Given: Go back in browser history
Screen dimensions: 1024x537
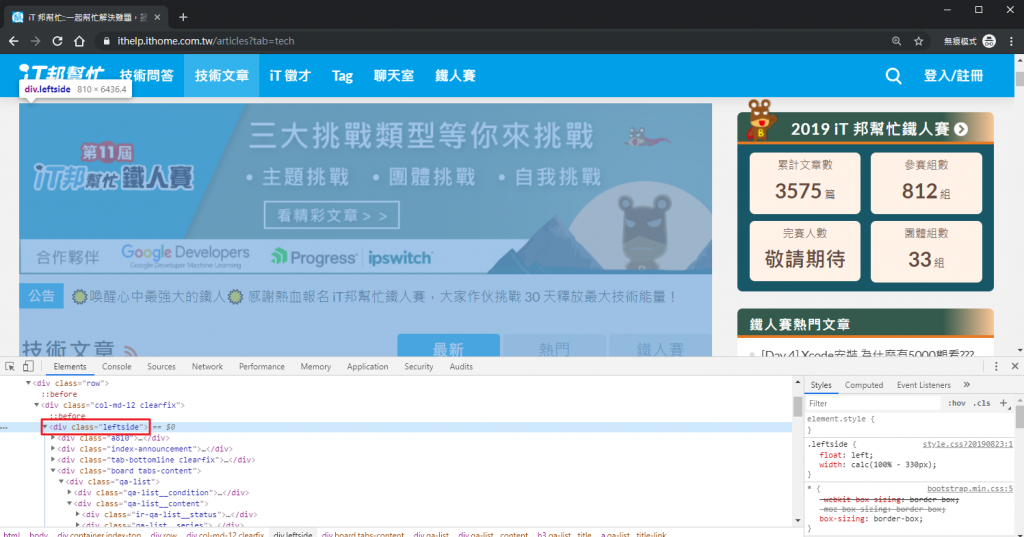Looking at the screenshot, I should pos(14,41).
